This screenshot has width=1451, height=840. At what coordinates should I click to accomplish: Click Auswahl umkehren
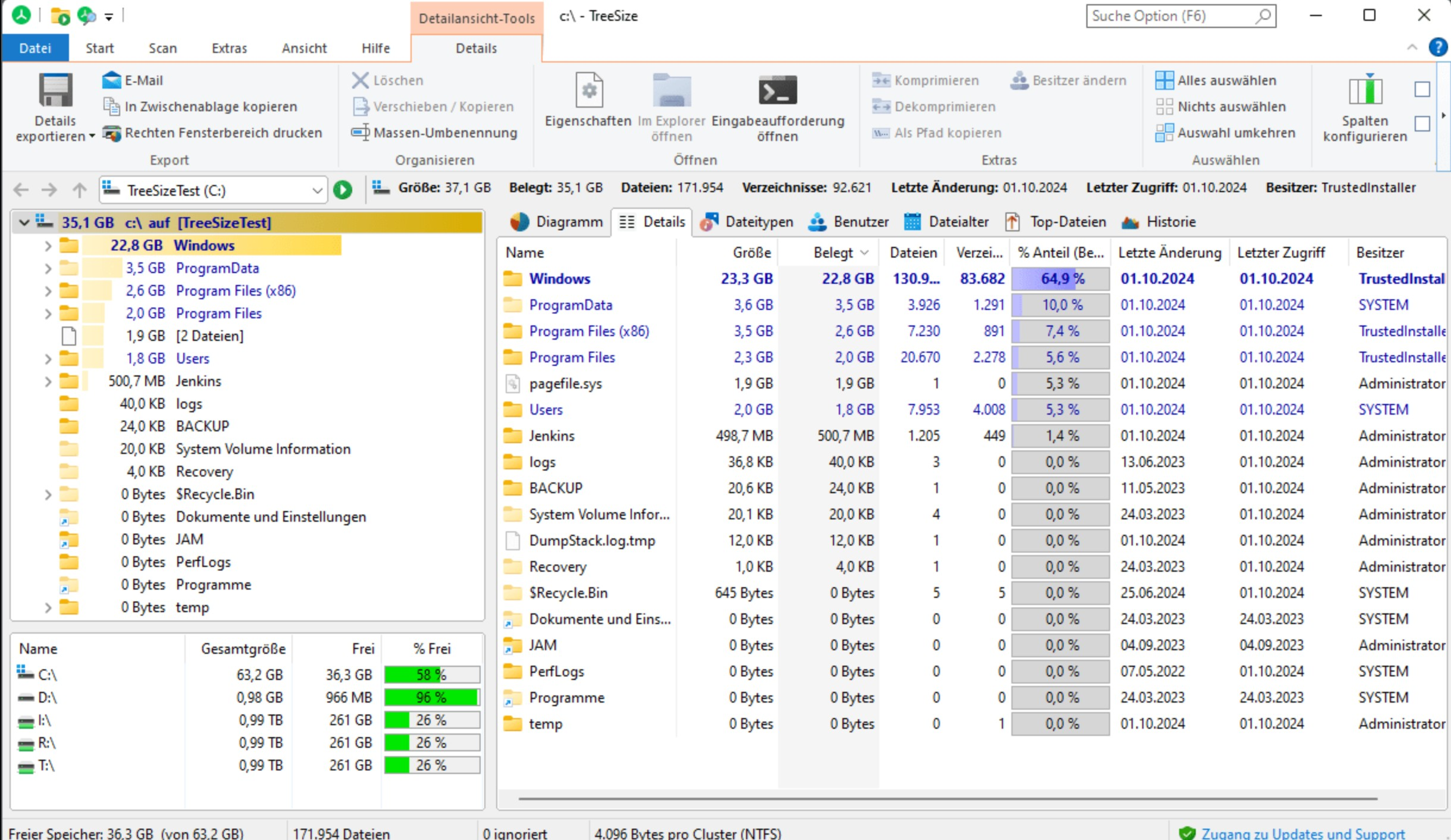tap(1226, 133)
